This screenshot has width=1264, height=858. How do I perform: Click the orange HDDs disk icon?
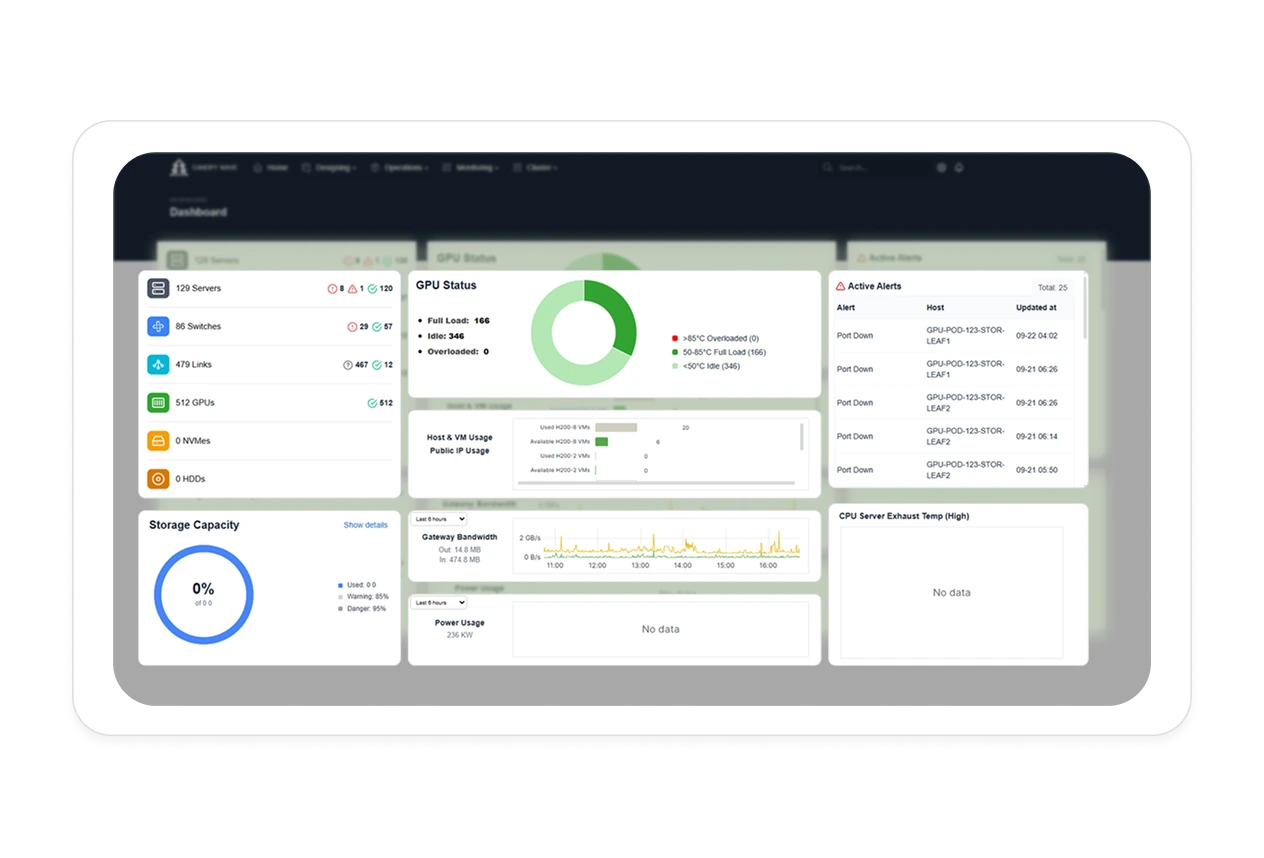coord(158,479)
